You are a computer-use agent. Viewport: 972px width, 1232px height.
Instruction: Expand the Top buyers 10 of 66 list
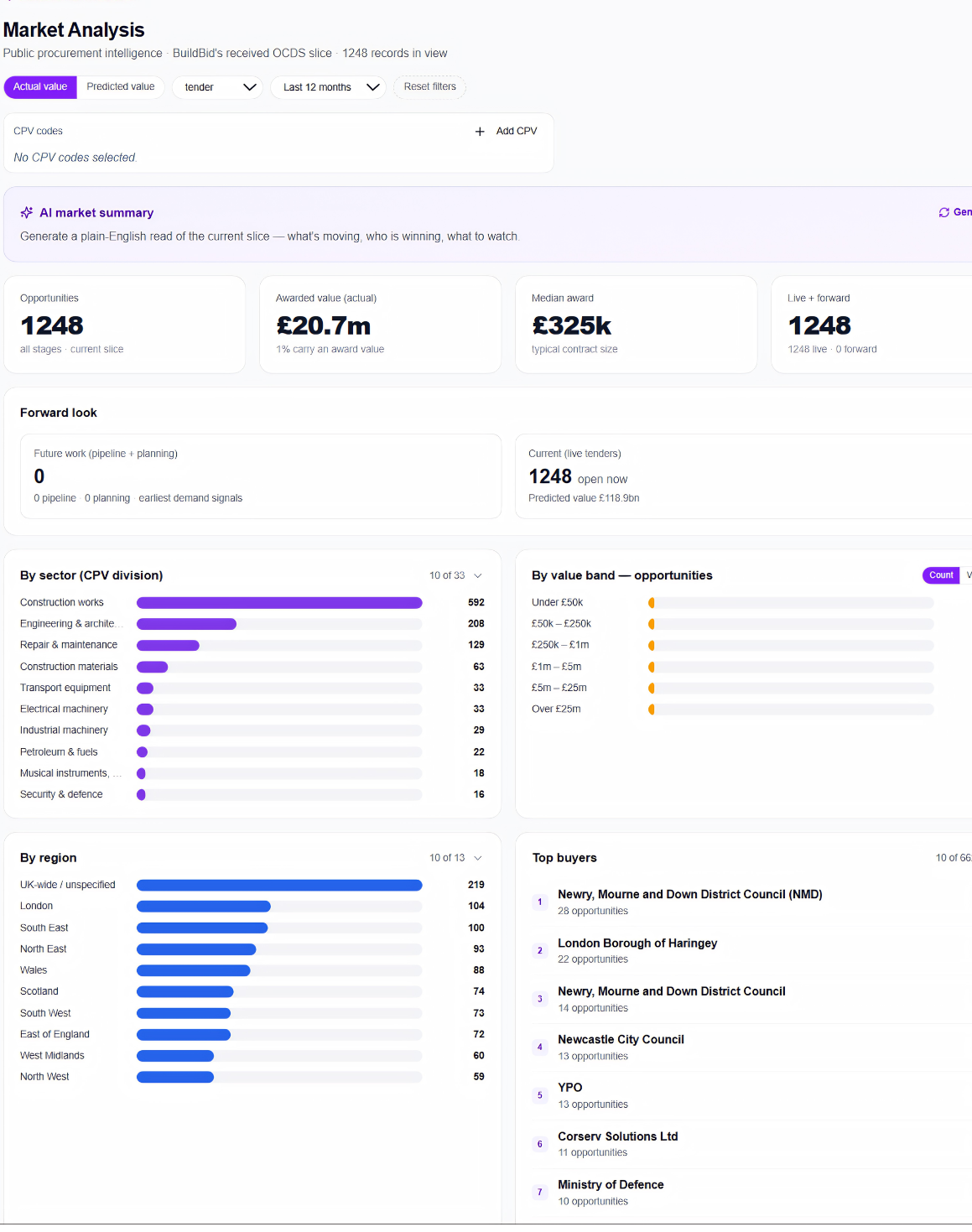[x=954, y=858]
